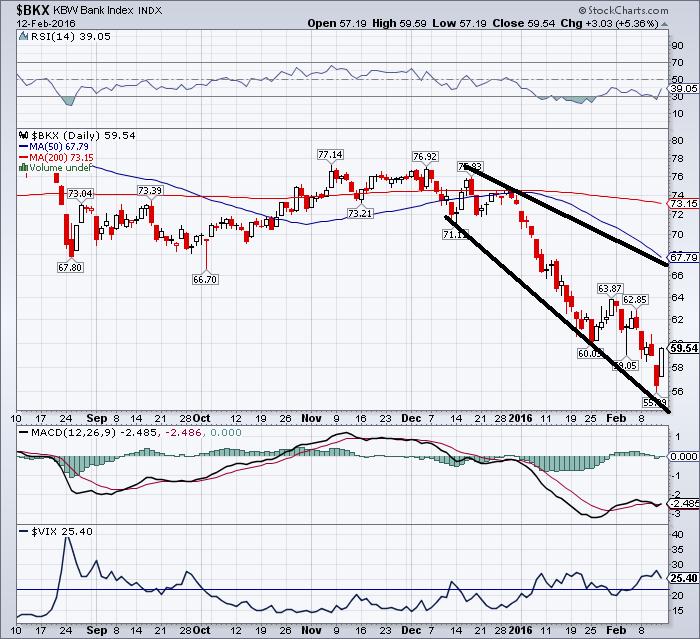Screen dimensions: 700x639
Task: Click Nov on the price chart date axis
Action: pyautogui.click(x=312, y=419)
